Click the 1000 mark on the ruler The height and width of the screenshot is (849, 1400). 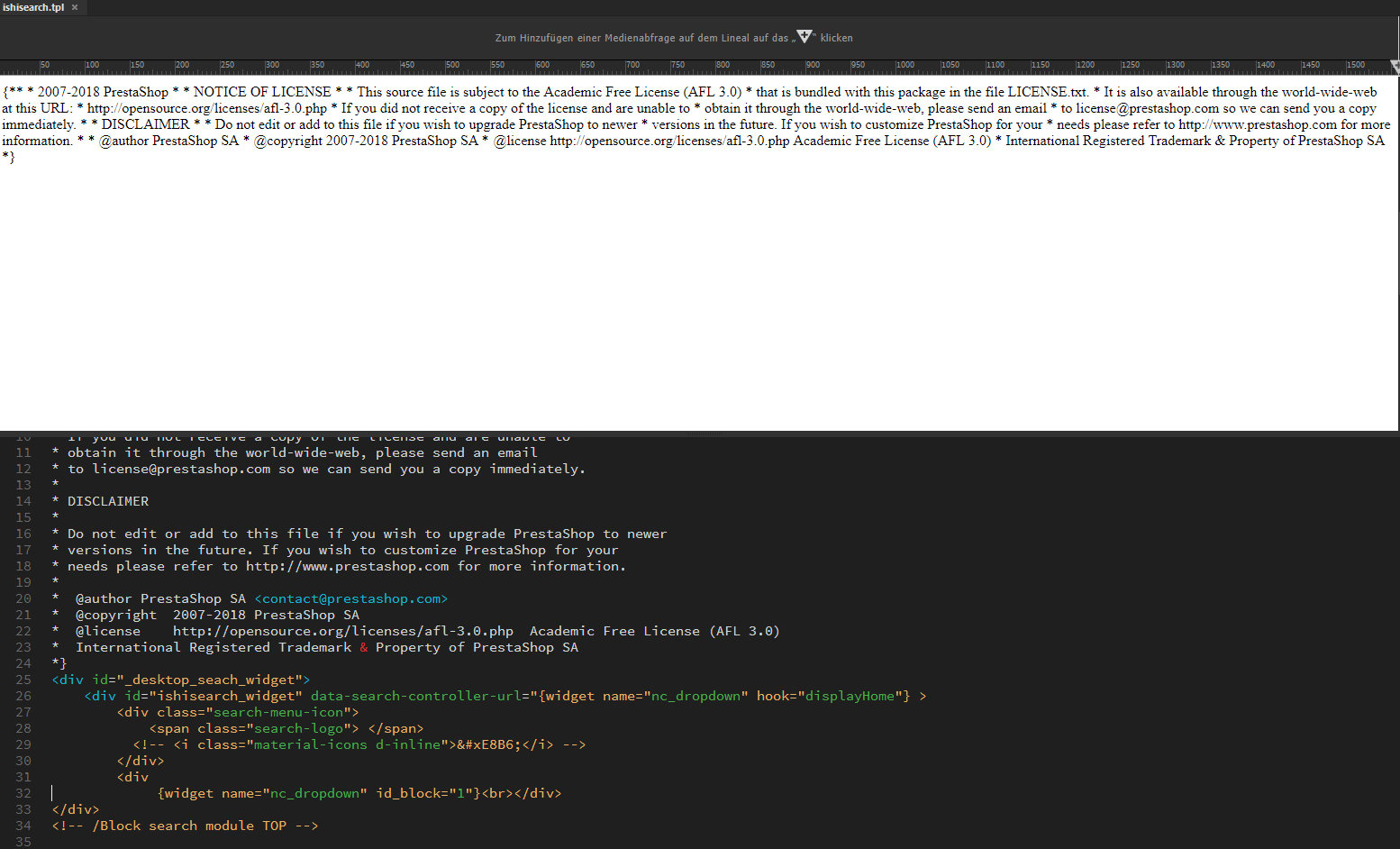[x=905, y=65]
